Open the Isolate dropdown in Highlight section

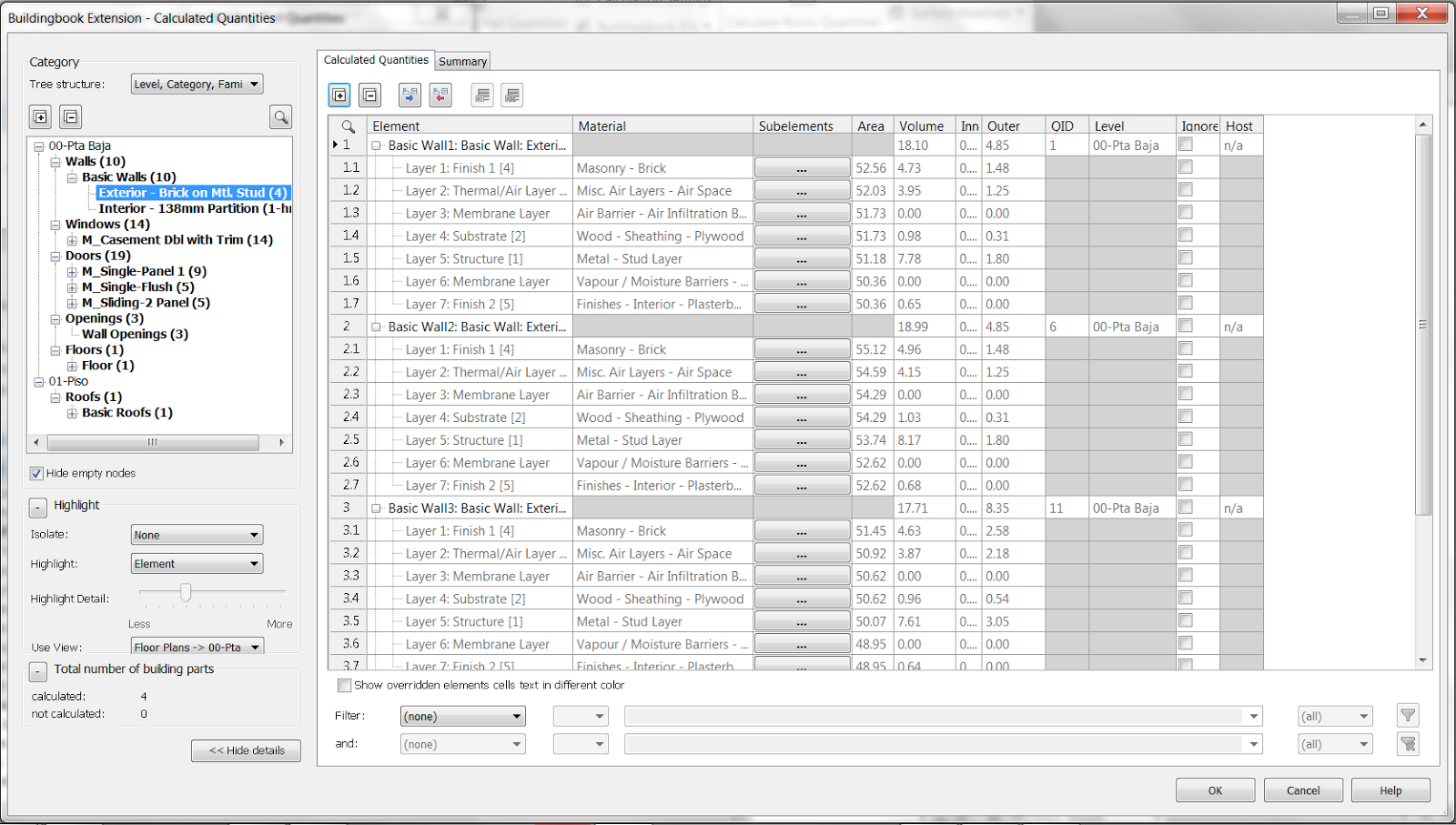point(255,534)
